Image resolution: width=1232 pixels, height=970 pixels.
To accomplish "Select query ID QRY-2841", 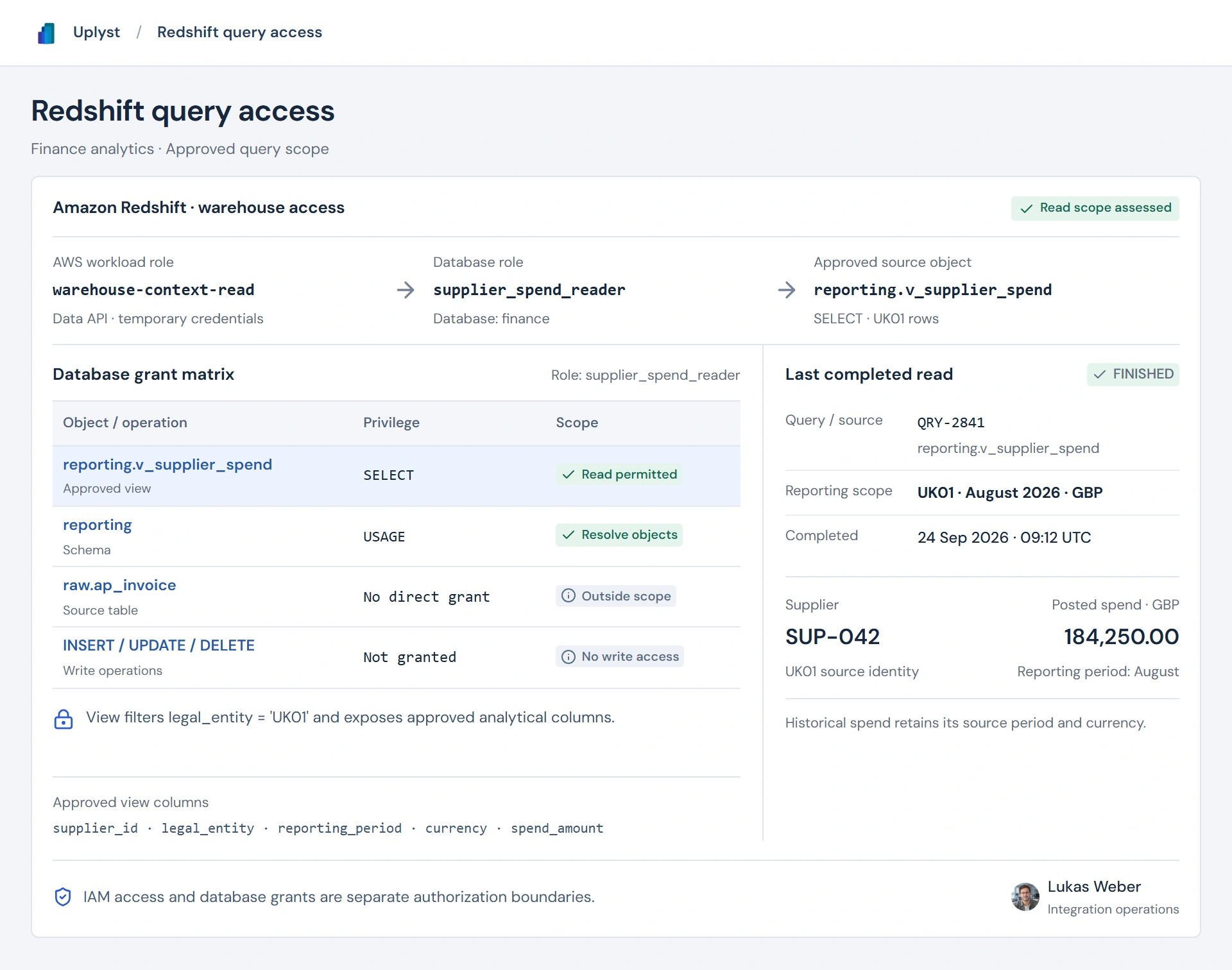I will 950,423.
